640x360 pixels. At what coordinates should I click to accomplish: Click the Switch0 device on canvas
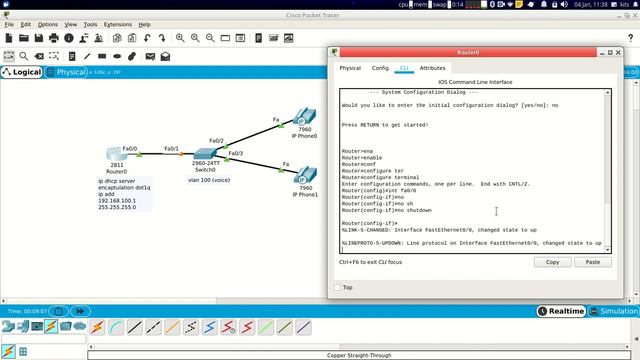pos(204,154)
